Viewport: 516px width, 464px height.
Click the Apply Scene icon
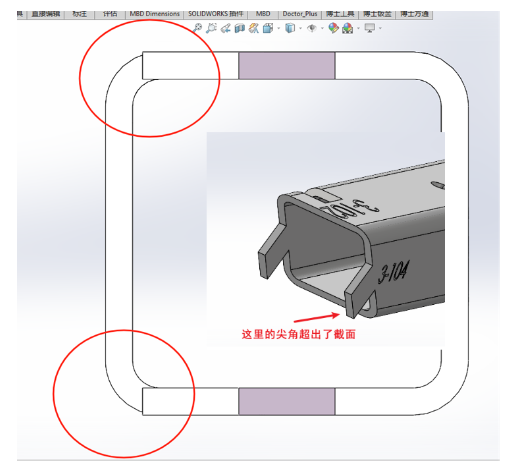348,28
